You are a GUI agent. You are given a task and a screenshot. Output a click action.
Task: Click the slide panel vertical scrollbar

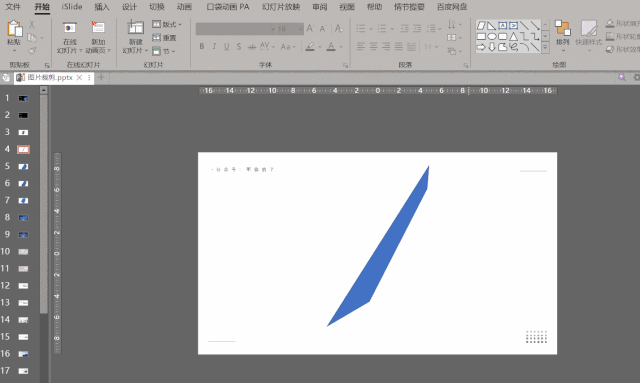tap(44, 204)
